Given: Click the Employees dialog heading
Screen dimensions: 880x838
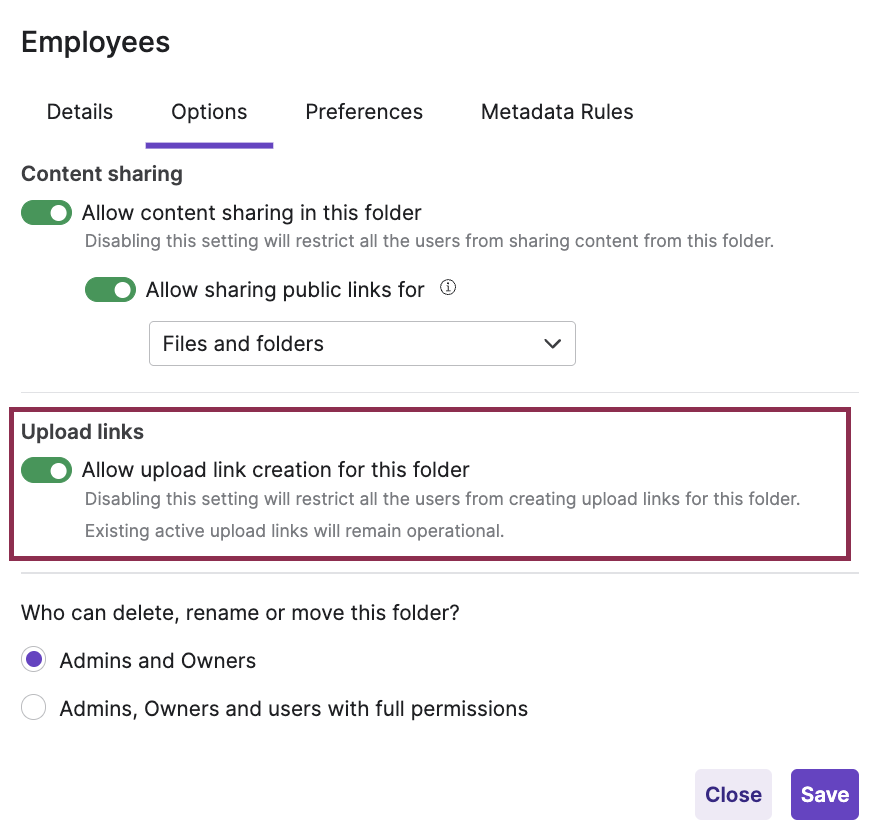Looking at the screenshot, I should [x=95, y=42].
